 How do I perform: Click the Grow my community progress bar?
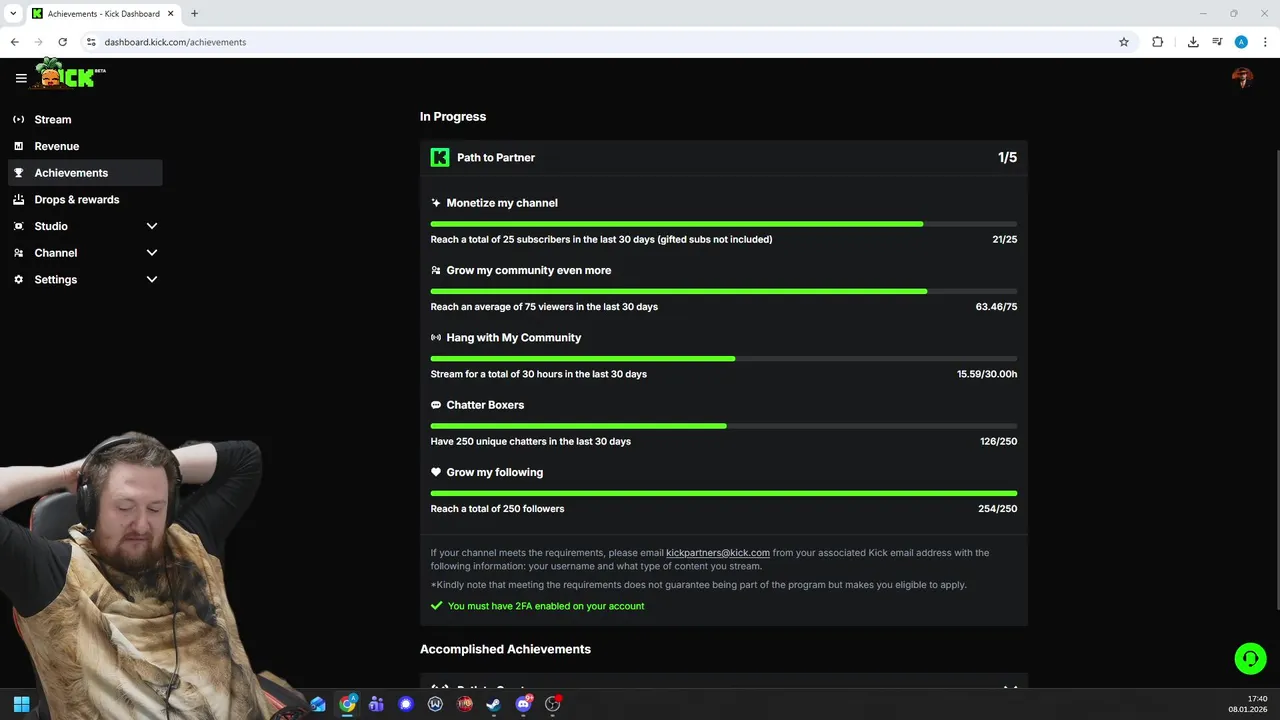click(724, 291)
